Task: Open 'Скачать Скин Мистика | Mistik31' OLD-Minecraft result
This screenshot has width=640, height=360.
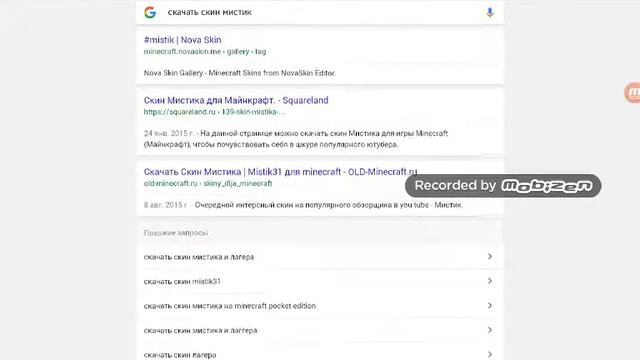Action: coord(280,172)
